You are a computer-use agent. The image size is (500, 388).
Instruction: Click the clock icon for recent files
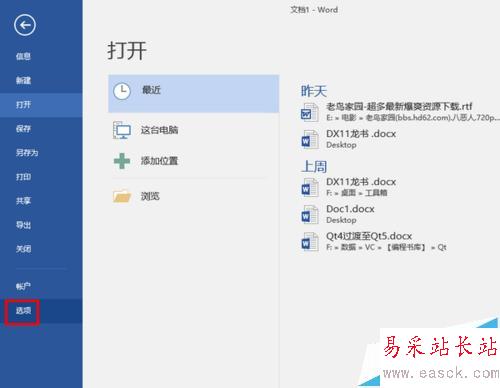tap(122, 91)
